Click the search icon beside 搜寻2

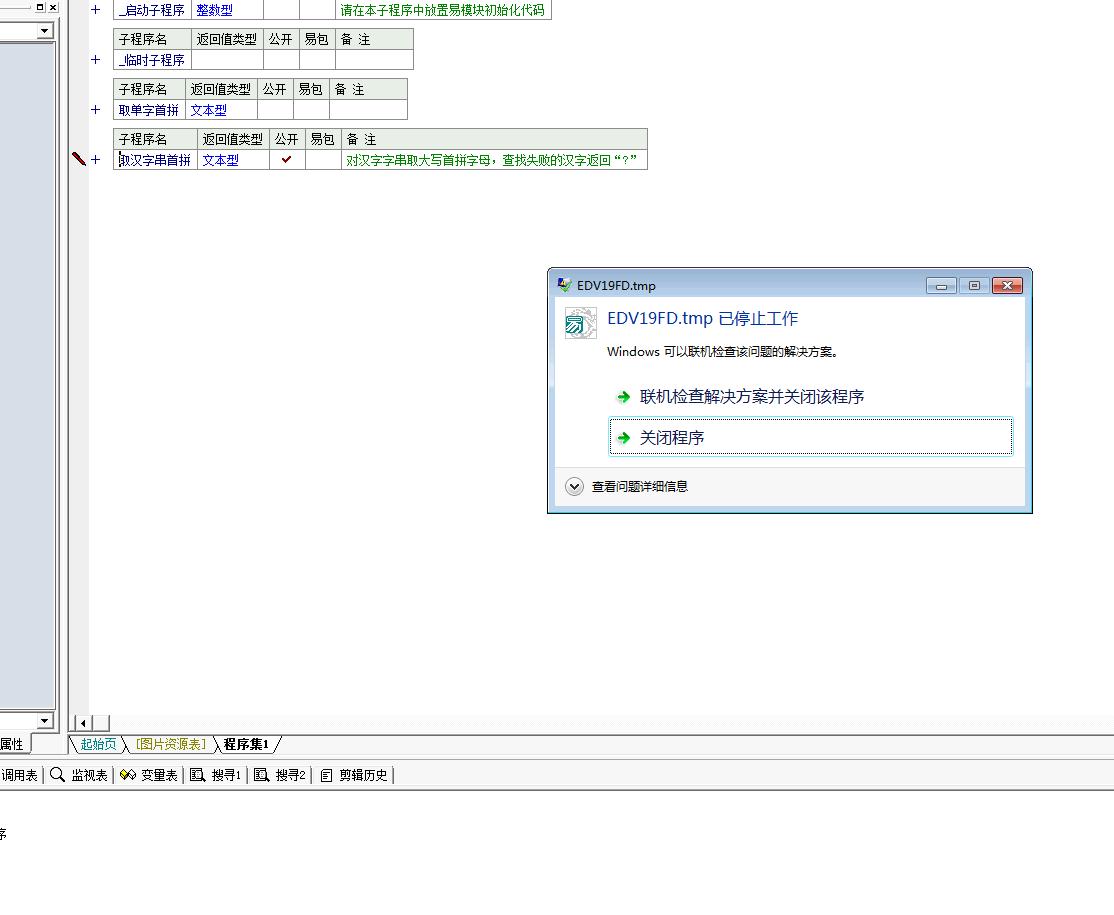point(261,775)
